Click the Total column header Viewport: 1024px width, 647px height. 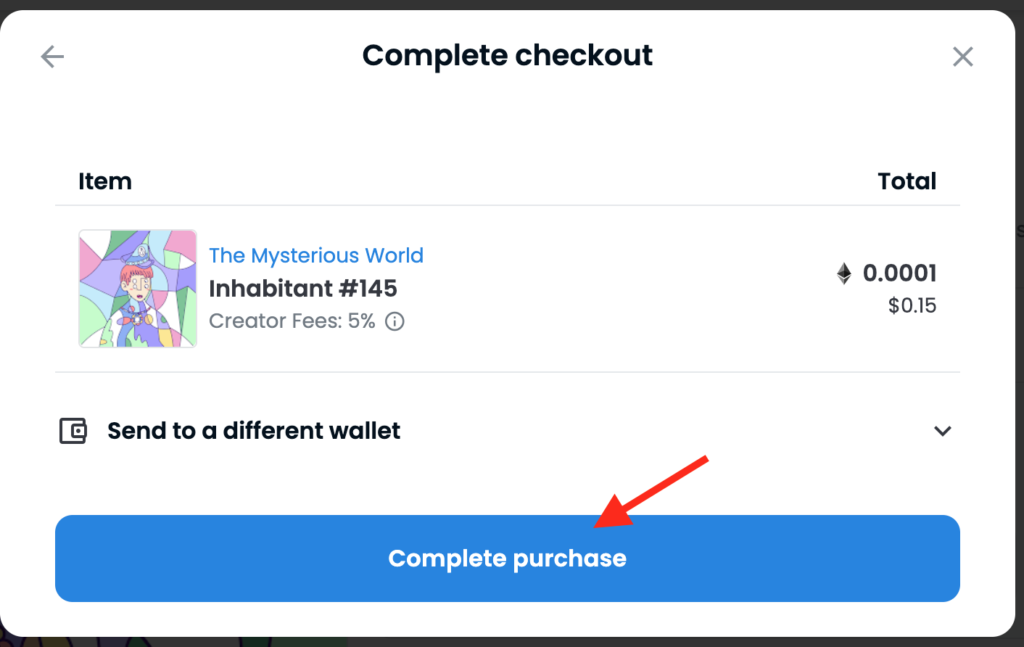(x=907, y=181)
